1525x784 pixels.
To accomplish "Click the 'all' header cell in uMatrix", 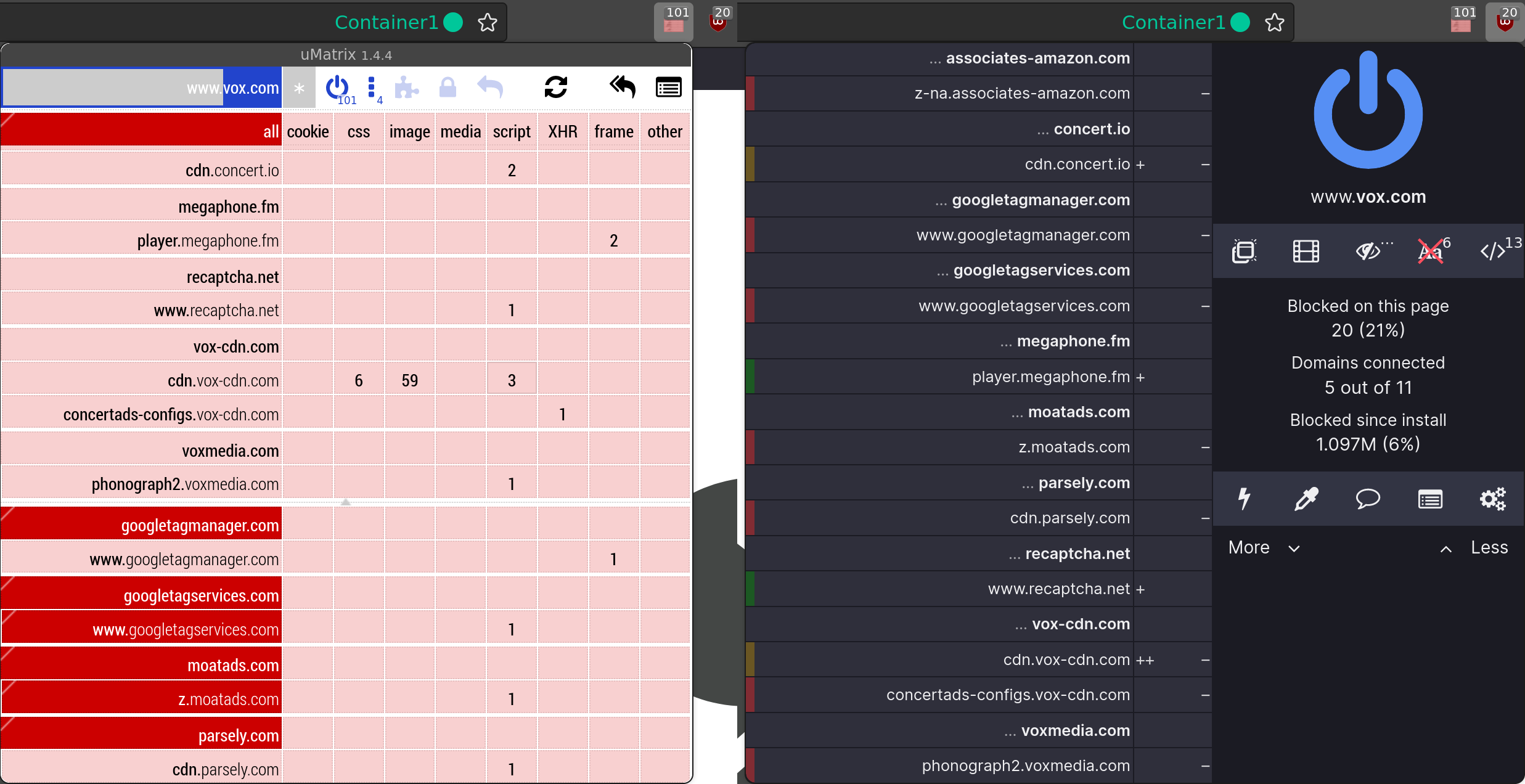I will click(141, 131).
